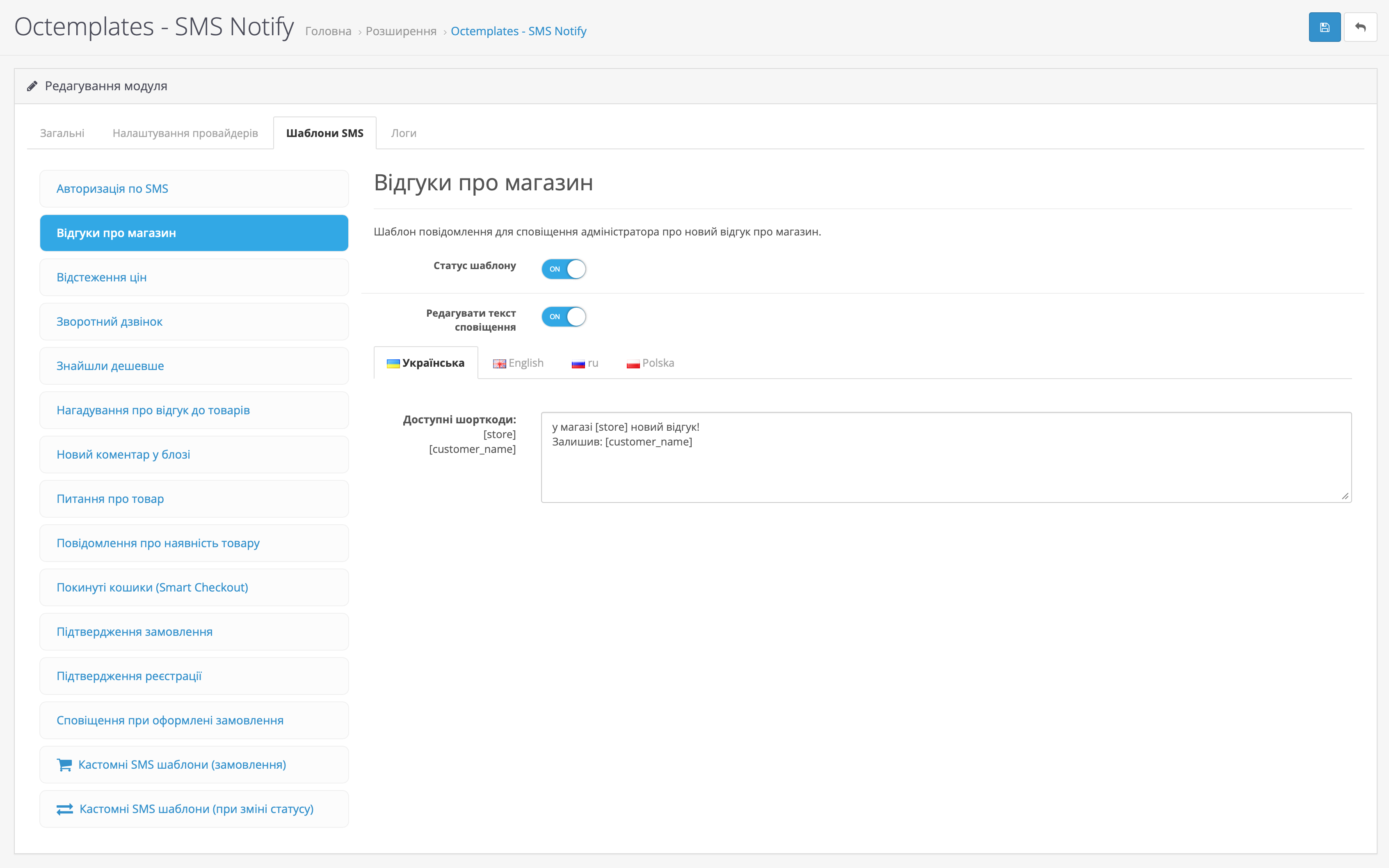Click the textarea resize handle corner
This screenshot has width=1389, height=868.
point(1345,496)
